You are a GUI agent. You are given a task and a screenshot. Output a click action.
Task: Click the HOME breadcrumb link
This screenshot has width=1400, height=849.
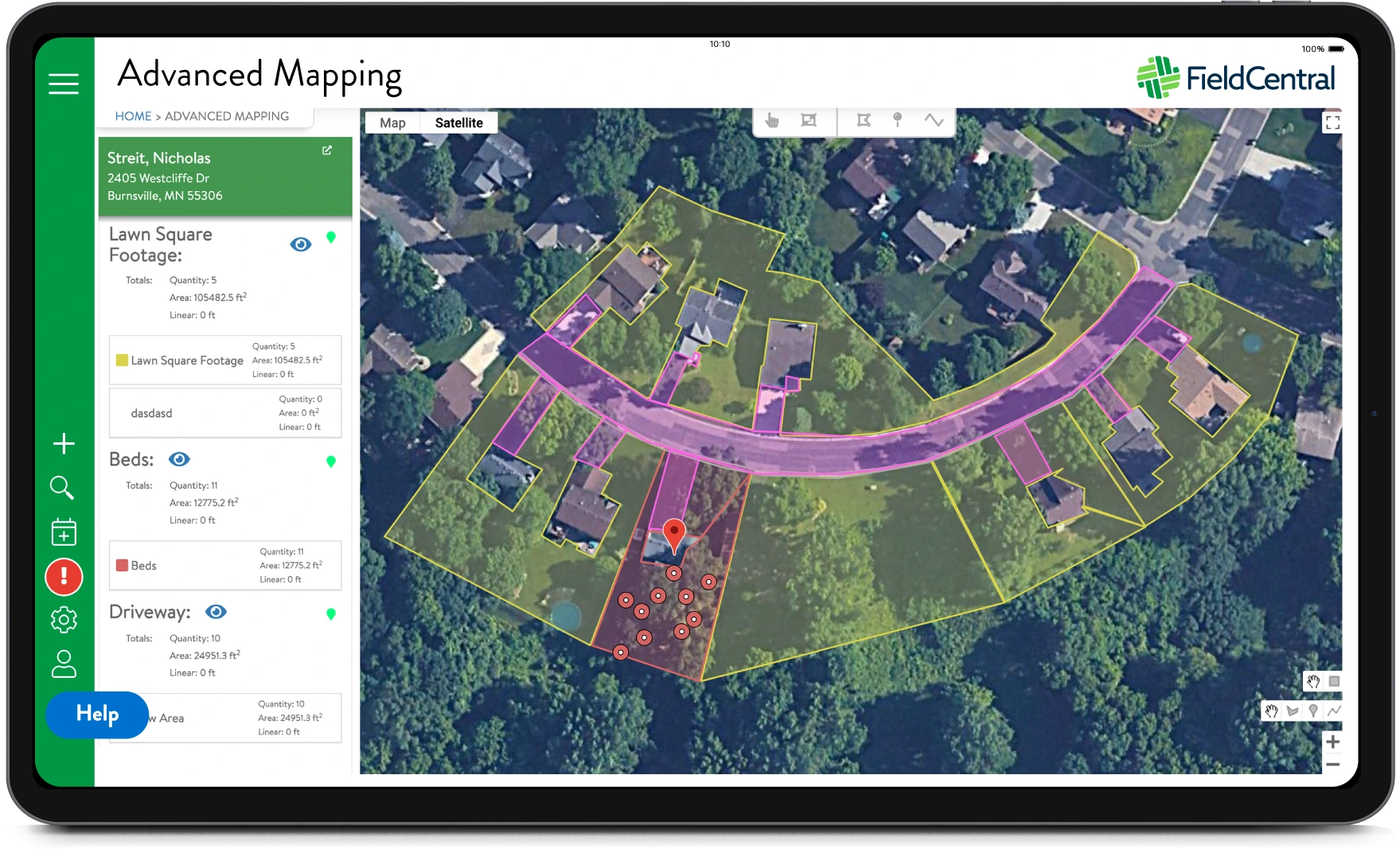133,116
